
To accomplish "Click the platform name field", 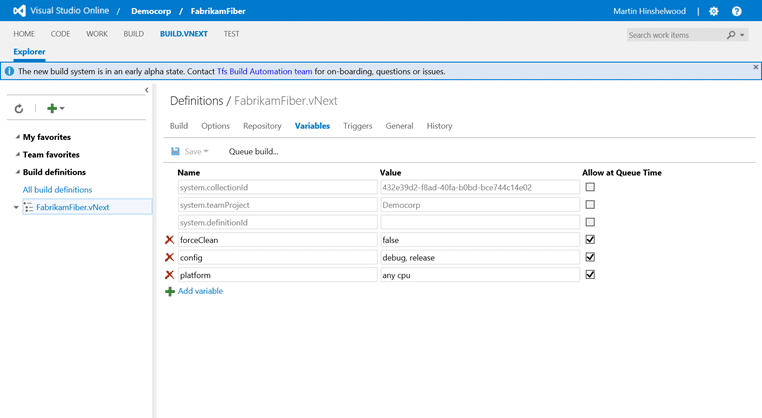I will pyautogui.click(x=277, y=275).
